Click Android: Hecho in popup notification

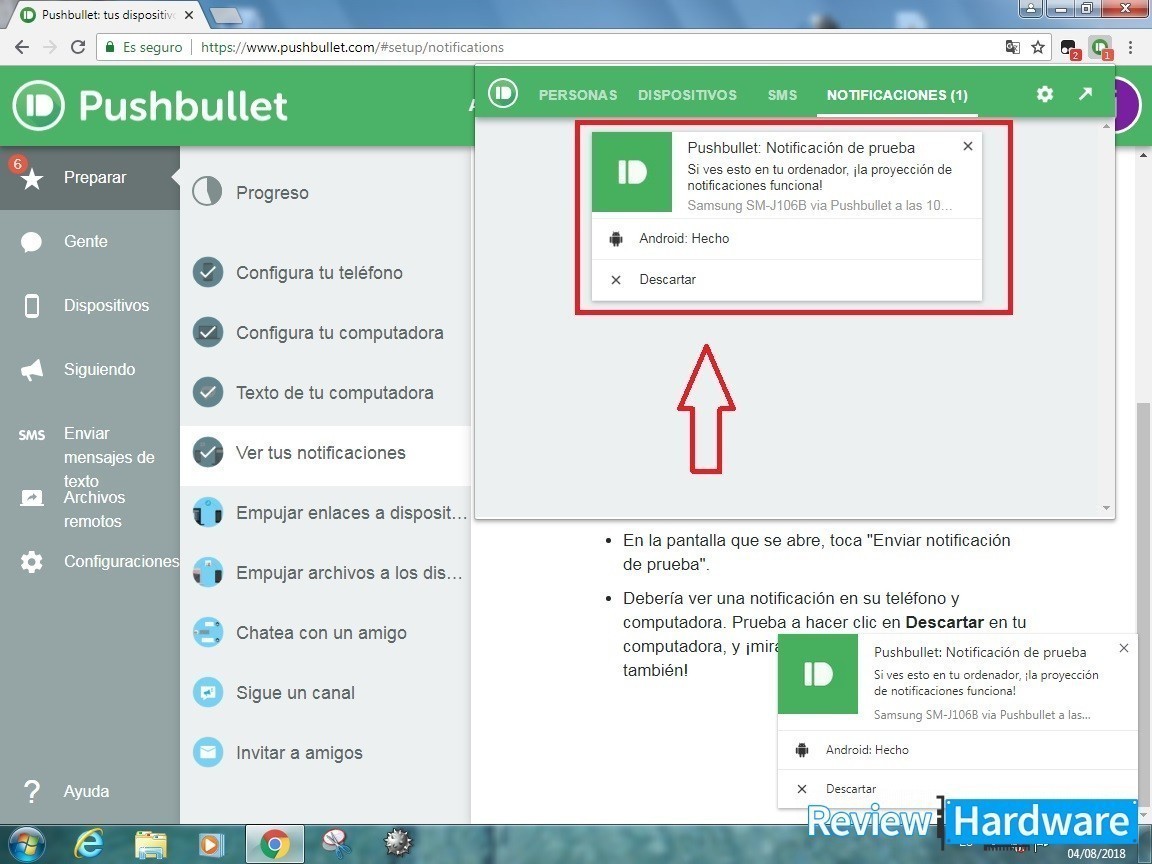[x=786, y=239]
